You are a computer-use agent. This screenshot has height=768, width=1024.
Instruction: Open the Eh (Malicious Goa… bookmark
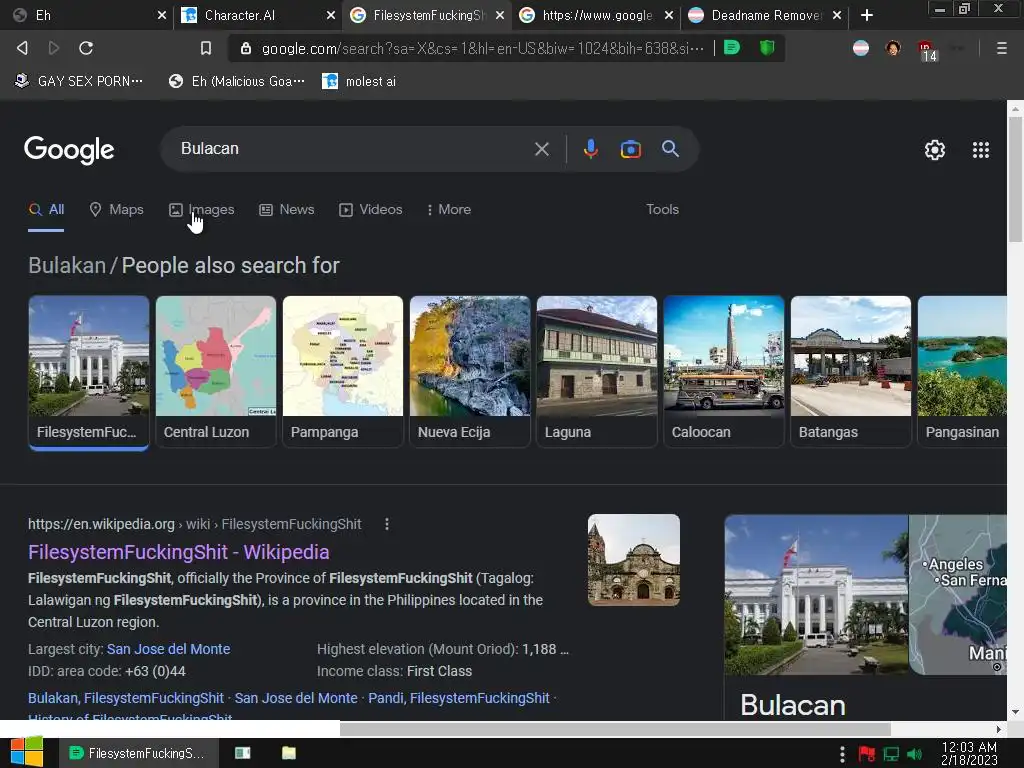[x=236, y=82]
